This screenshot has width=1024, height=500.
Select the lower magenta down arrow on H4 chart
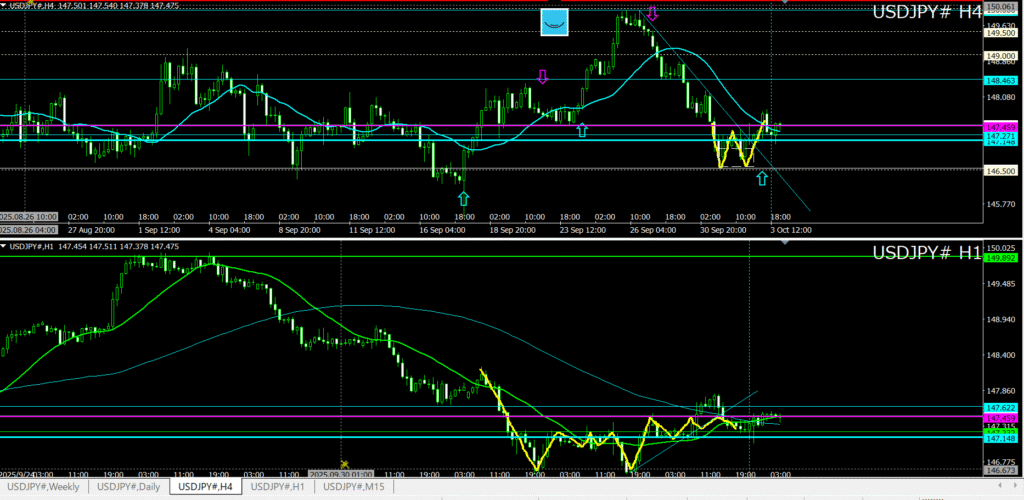(543, 77)
